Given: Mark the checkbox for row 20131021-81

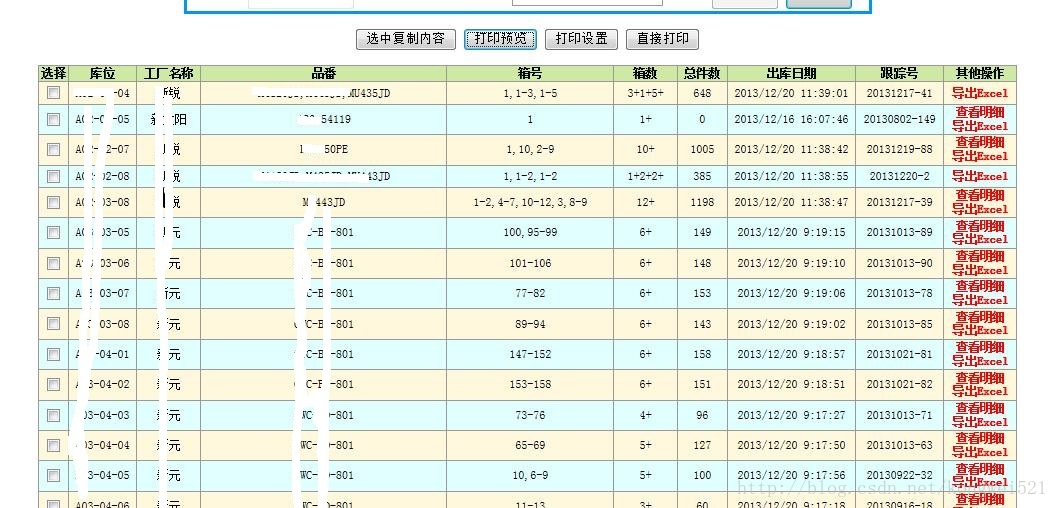Looking at the screenshot, I should click(53, 354).
